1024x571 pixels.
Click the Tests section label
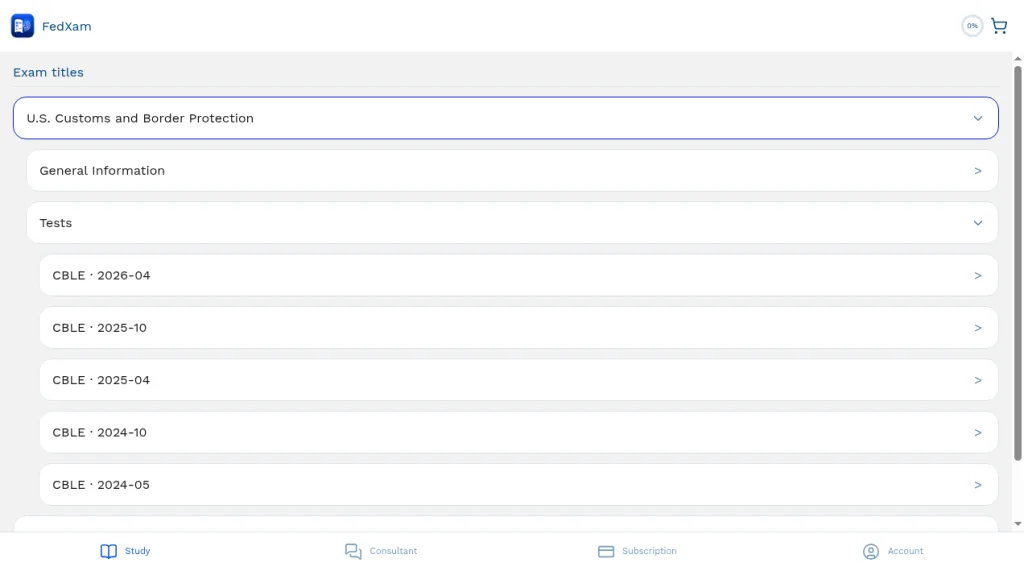pos(56,223)
